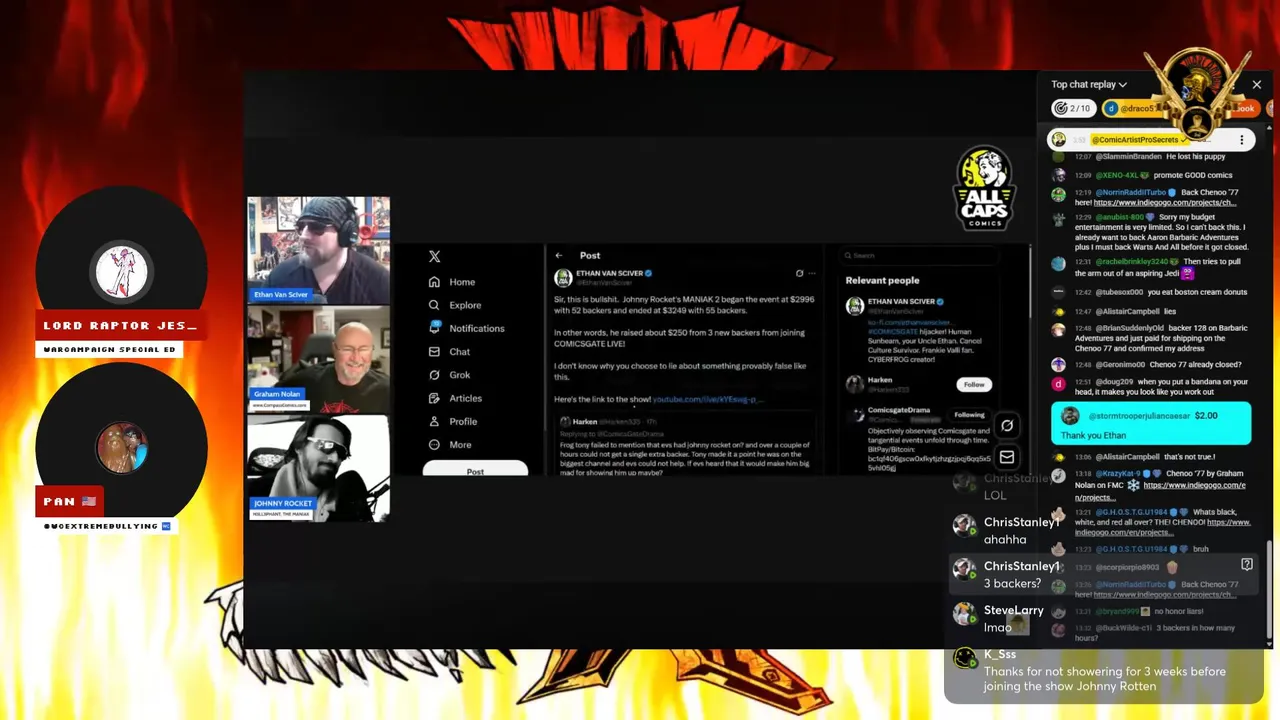Click the scroll-down arrow of chat
The height and width of the screenshot is (720, 1280).
[1269, 643]
